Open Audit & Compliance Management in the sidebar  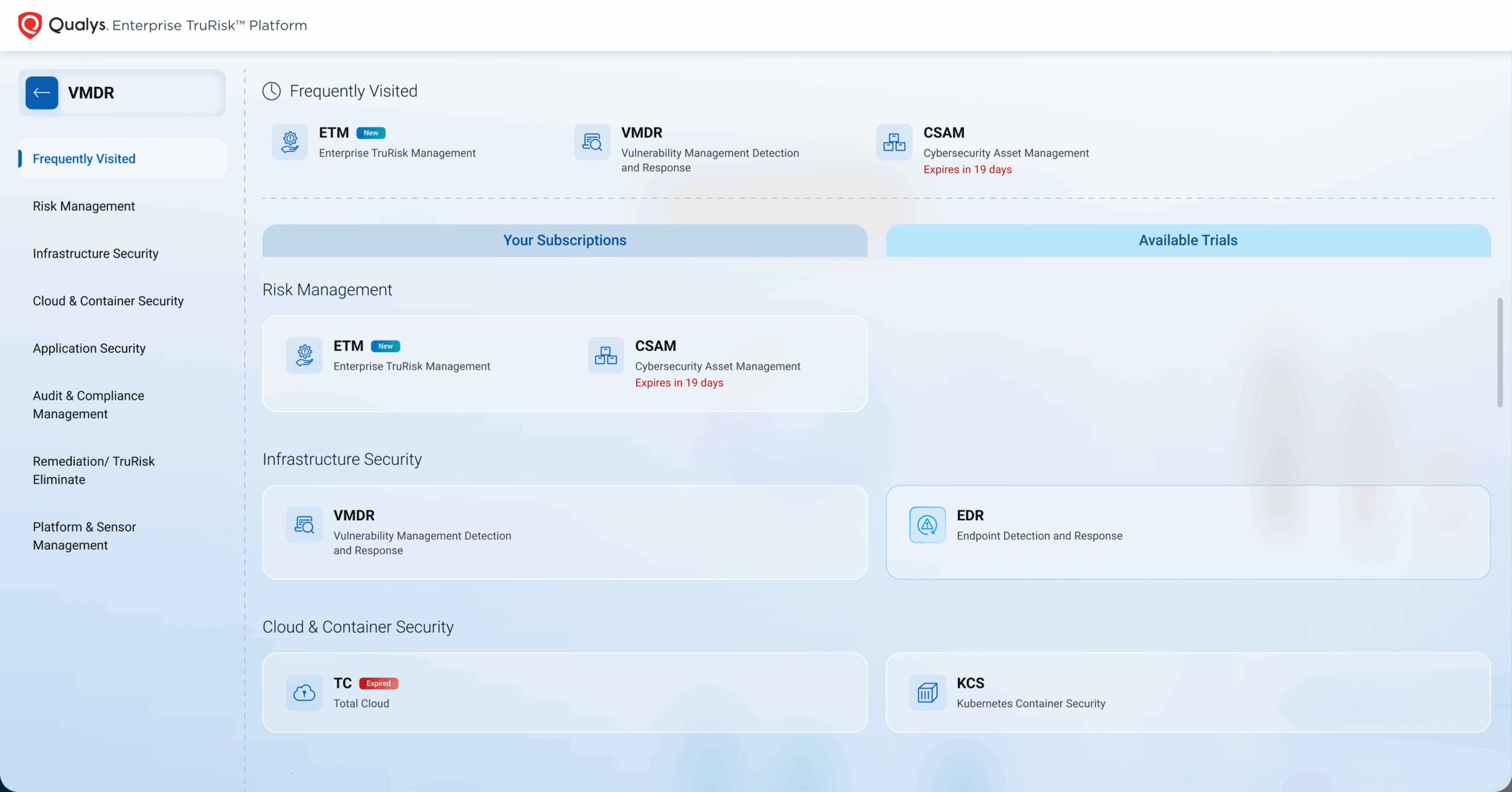(x=89, y=405)
